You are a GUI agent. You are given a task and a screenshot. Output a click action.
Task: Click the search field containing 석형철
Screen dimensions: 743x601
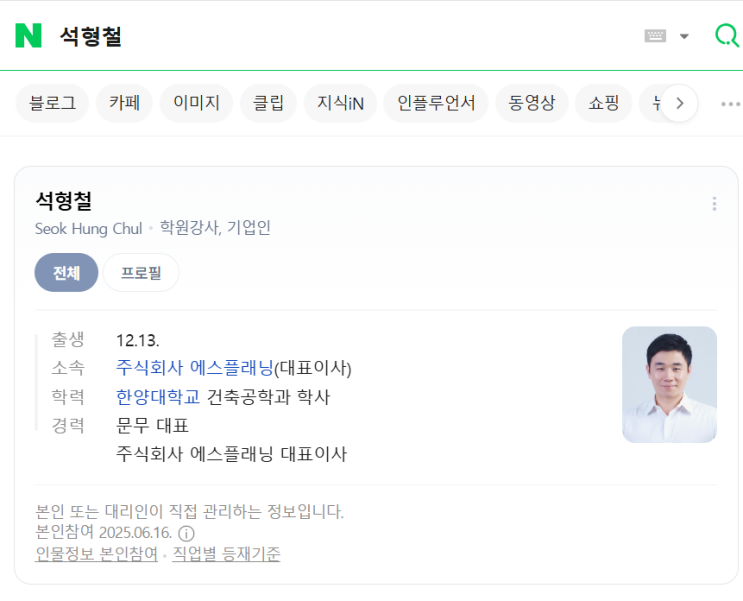330,36
